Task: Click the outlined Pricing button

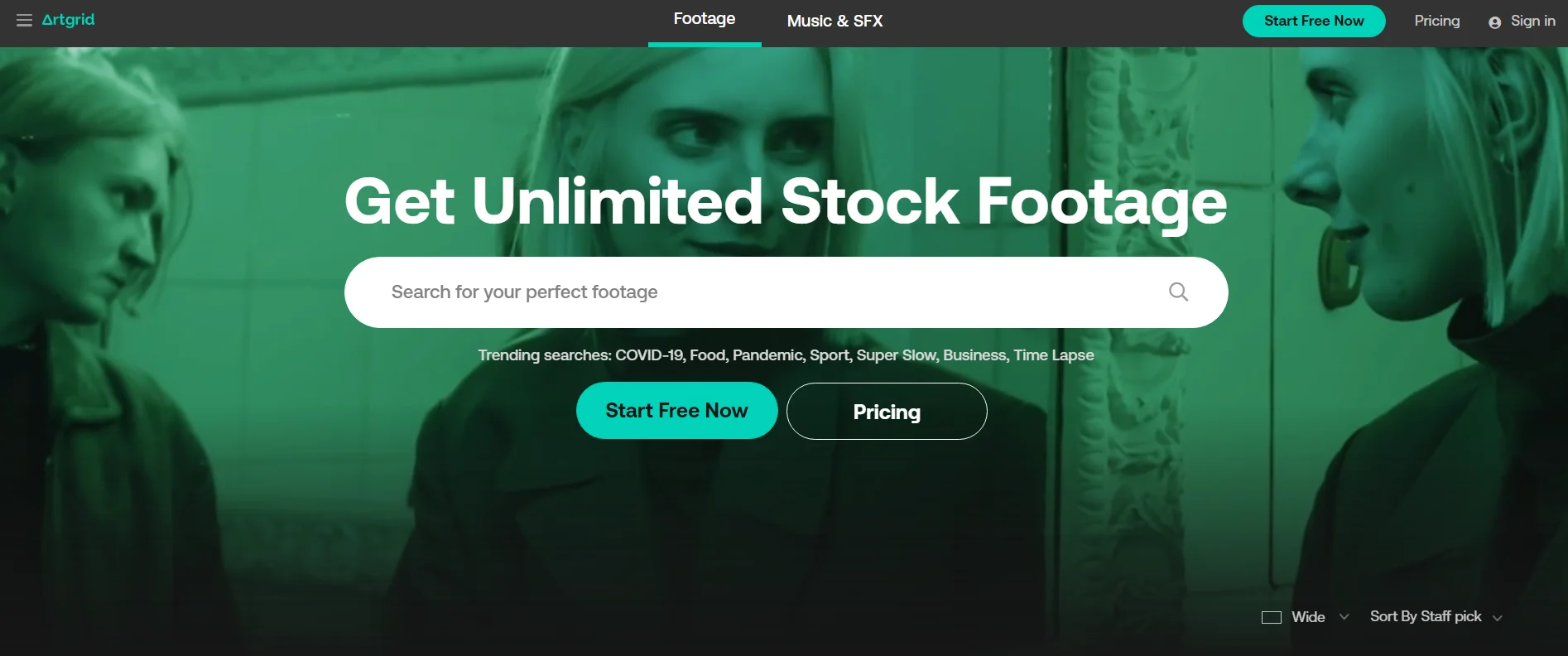Action: pos(886,412)
